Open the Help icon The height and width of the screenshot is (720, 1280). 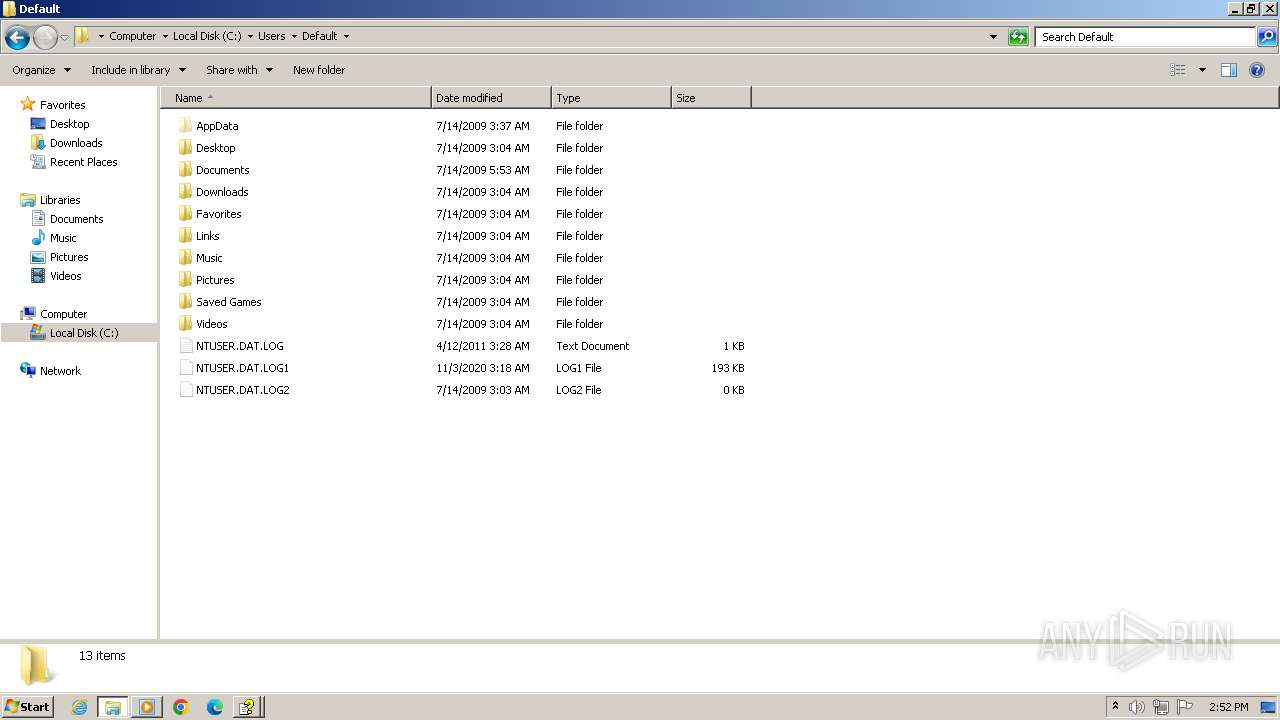[1257, 70]
